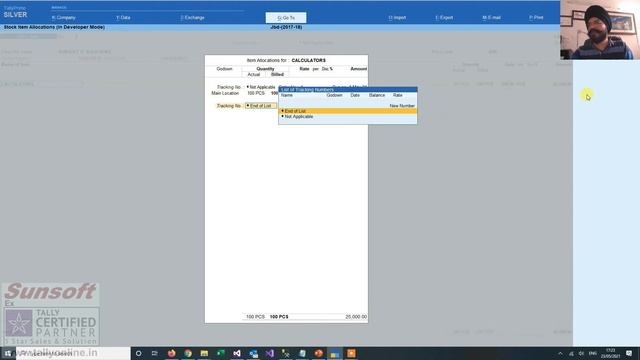Open the Y: Data menu
This screenshot has width=640, height=360.
pyautogui.click(x=123, y=18)
